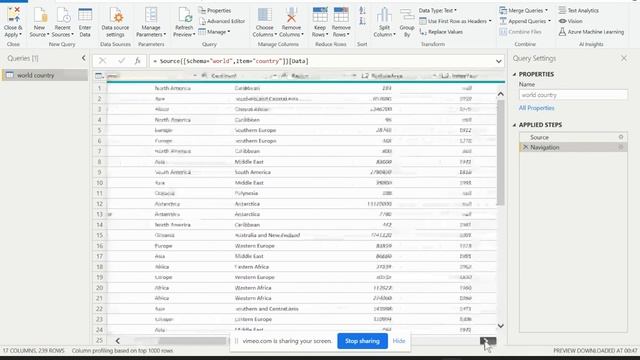
Task: Select row 12 Antarctica continent cell
Action: click(167, 204)
